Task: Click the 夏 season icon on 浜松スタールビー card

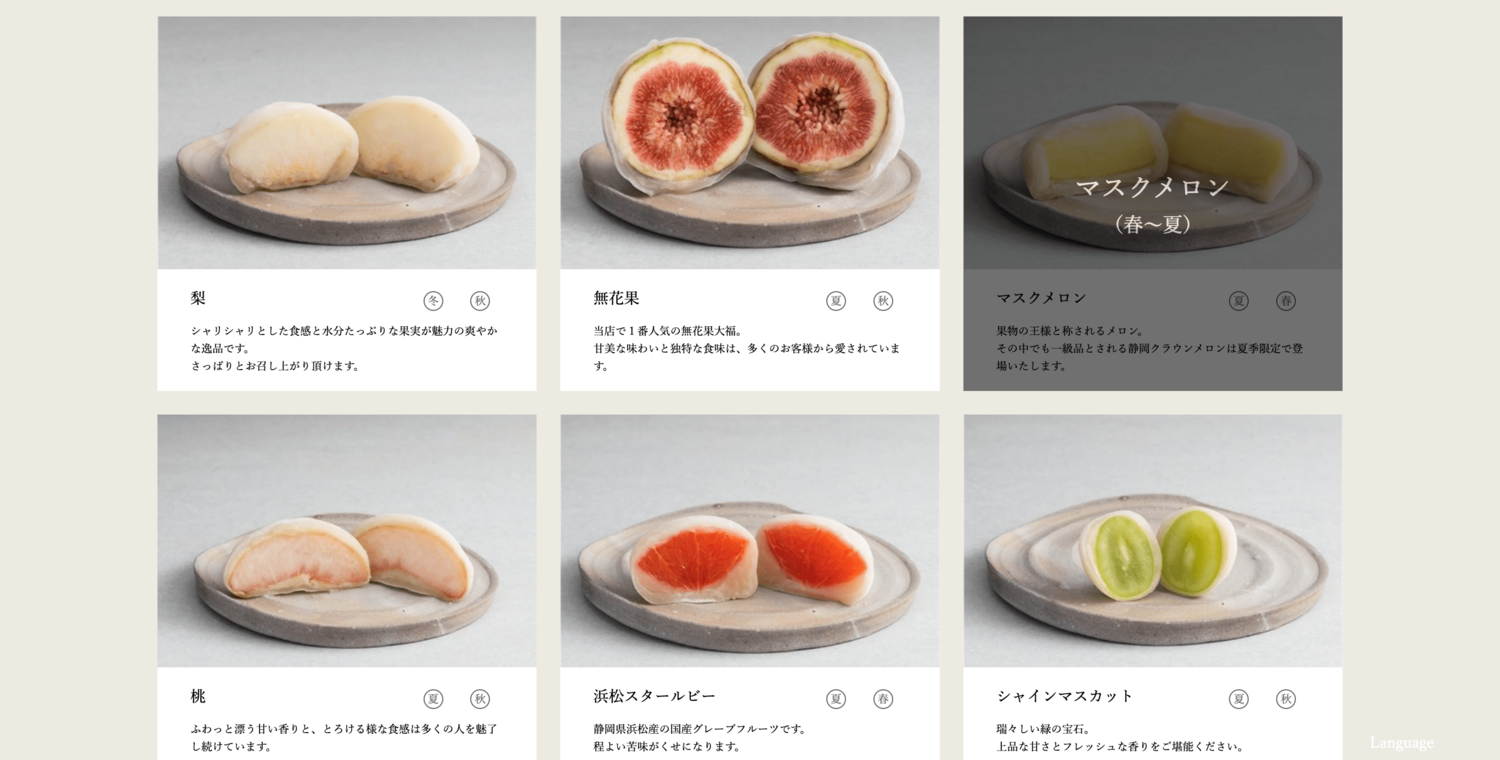Action: (x=836, y=699)
